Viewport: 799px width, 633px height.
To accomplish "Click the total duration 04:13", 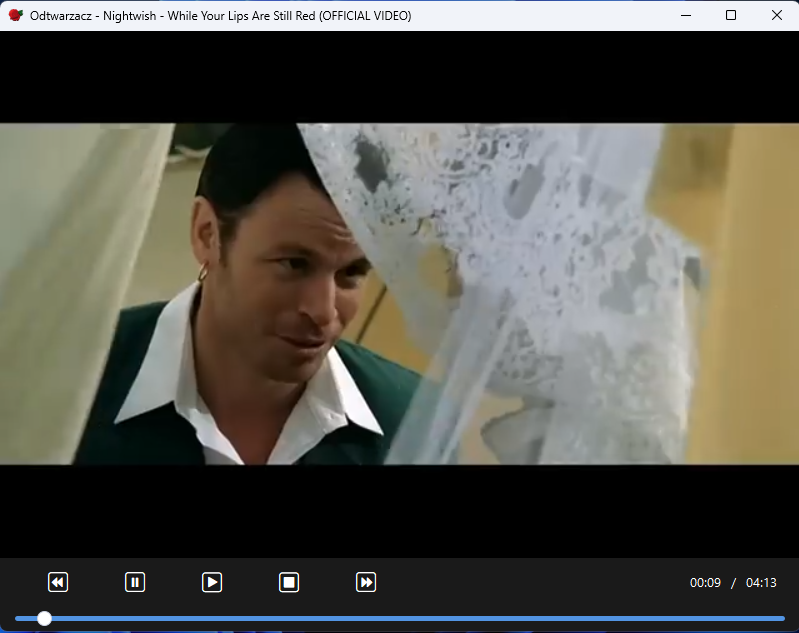I will point(761,583).
